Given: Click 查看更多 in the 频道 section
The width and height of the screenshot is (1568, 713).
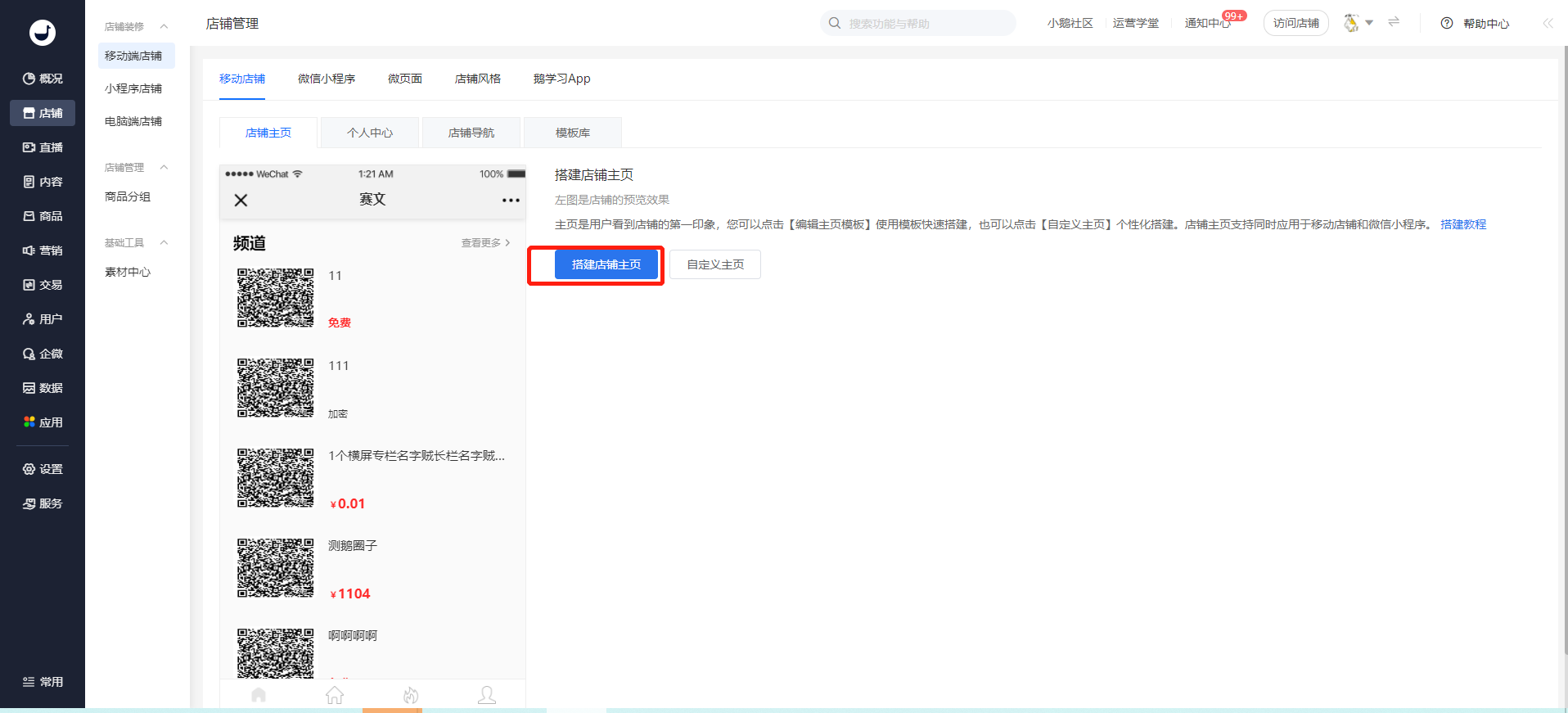Looking at the screenshot, I should [485, 243].
